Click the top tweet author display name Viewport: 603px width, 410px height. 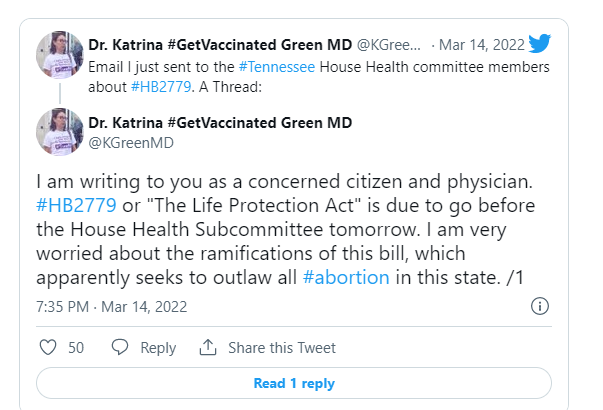220,45
